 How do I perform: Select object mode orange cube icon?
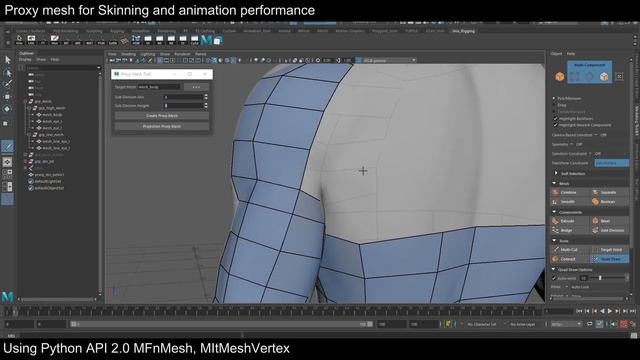[x=560, y=76]
